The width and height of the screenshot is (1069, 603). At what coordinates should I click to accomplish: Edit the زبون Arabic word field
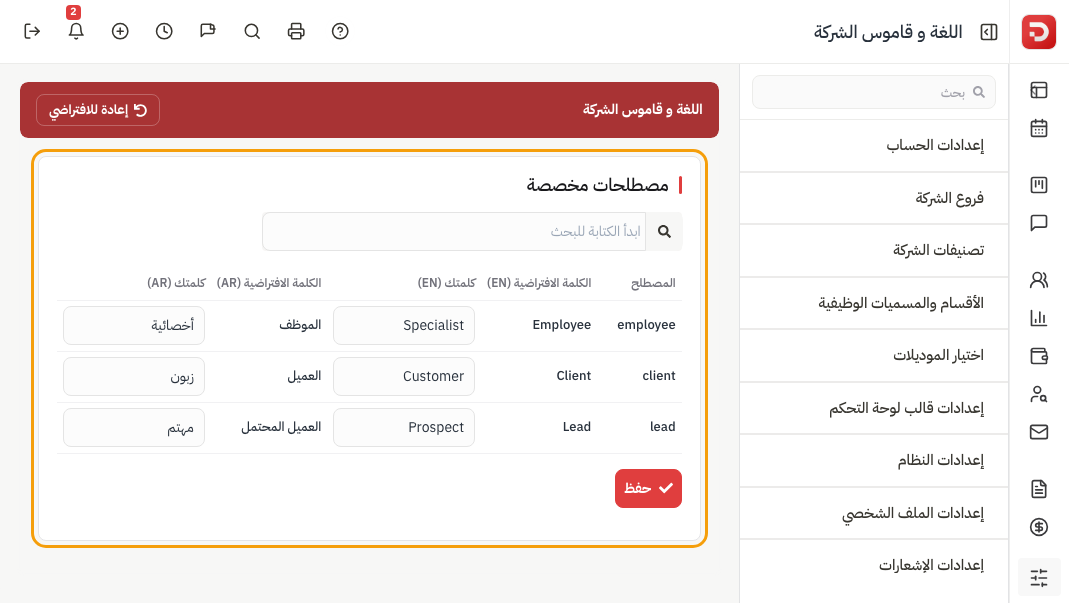[x=134, y=377]
